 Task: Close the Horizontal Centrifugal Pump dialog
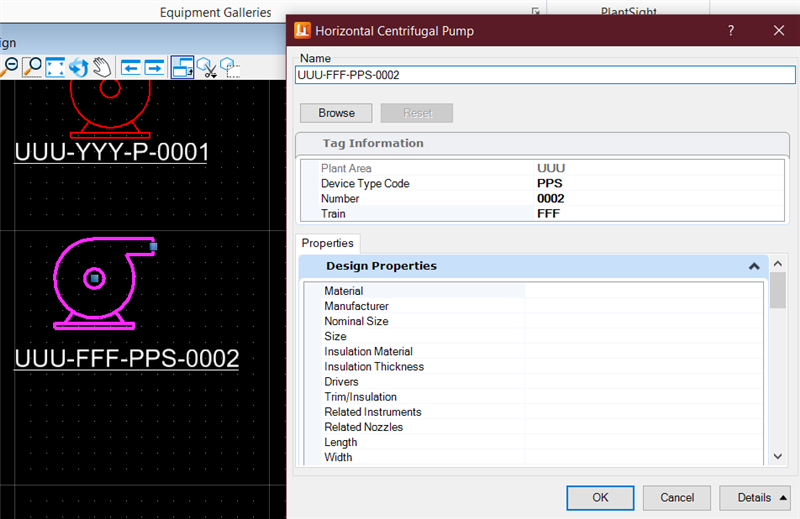779,31
